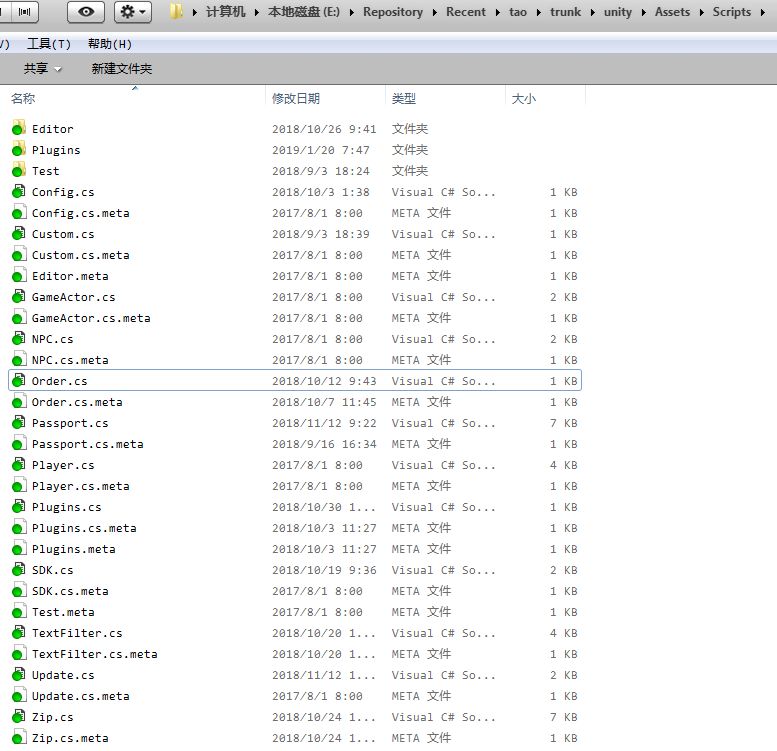Go to tao breadcrumb segment
This screenshot has height=751, width=777.
(517, 12)
